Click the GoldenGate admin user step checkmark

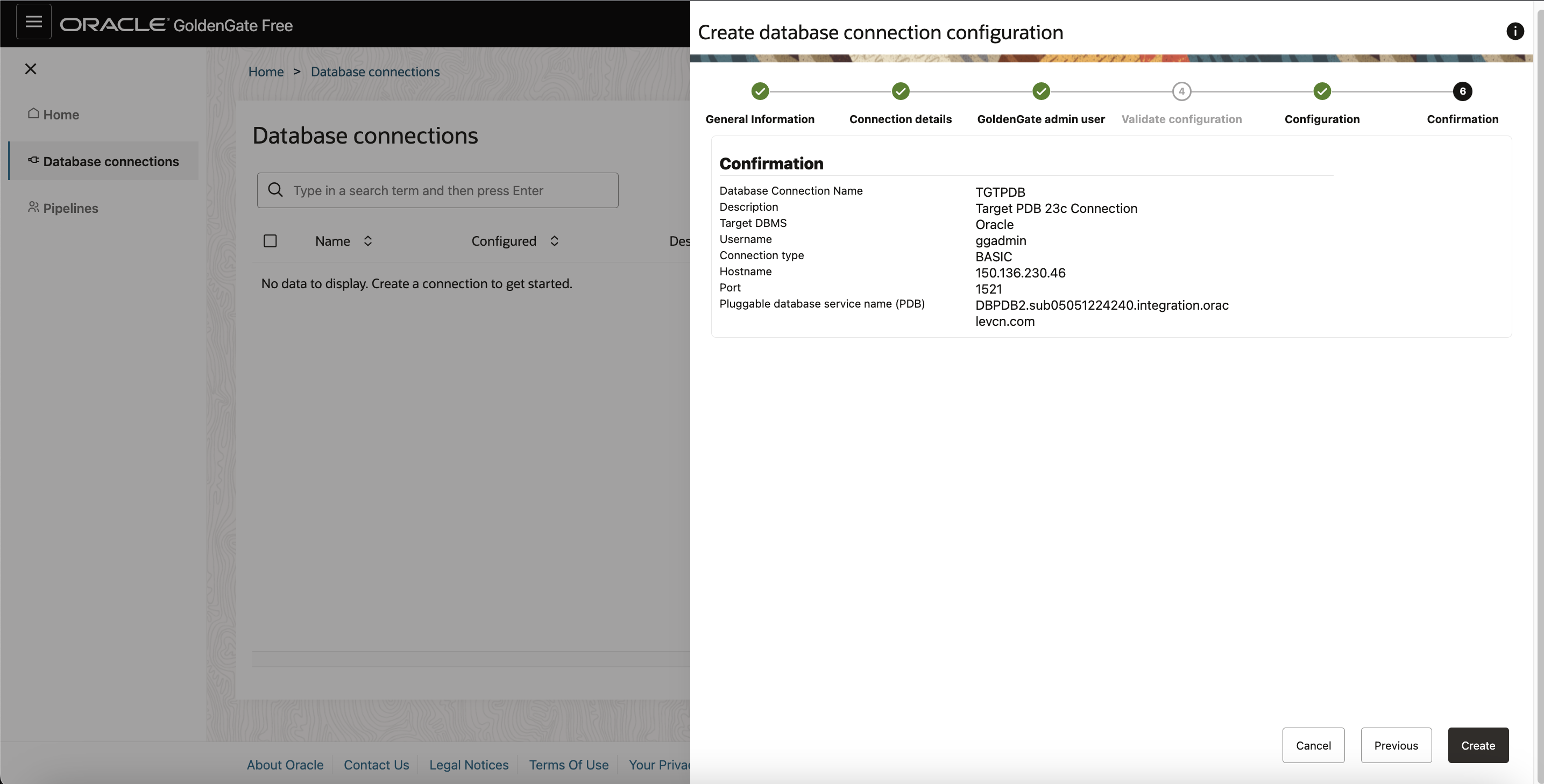coord(1041,91)
